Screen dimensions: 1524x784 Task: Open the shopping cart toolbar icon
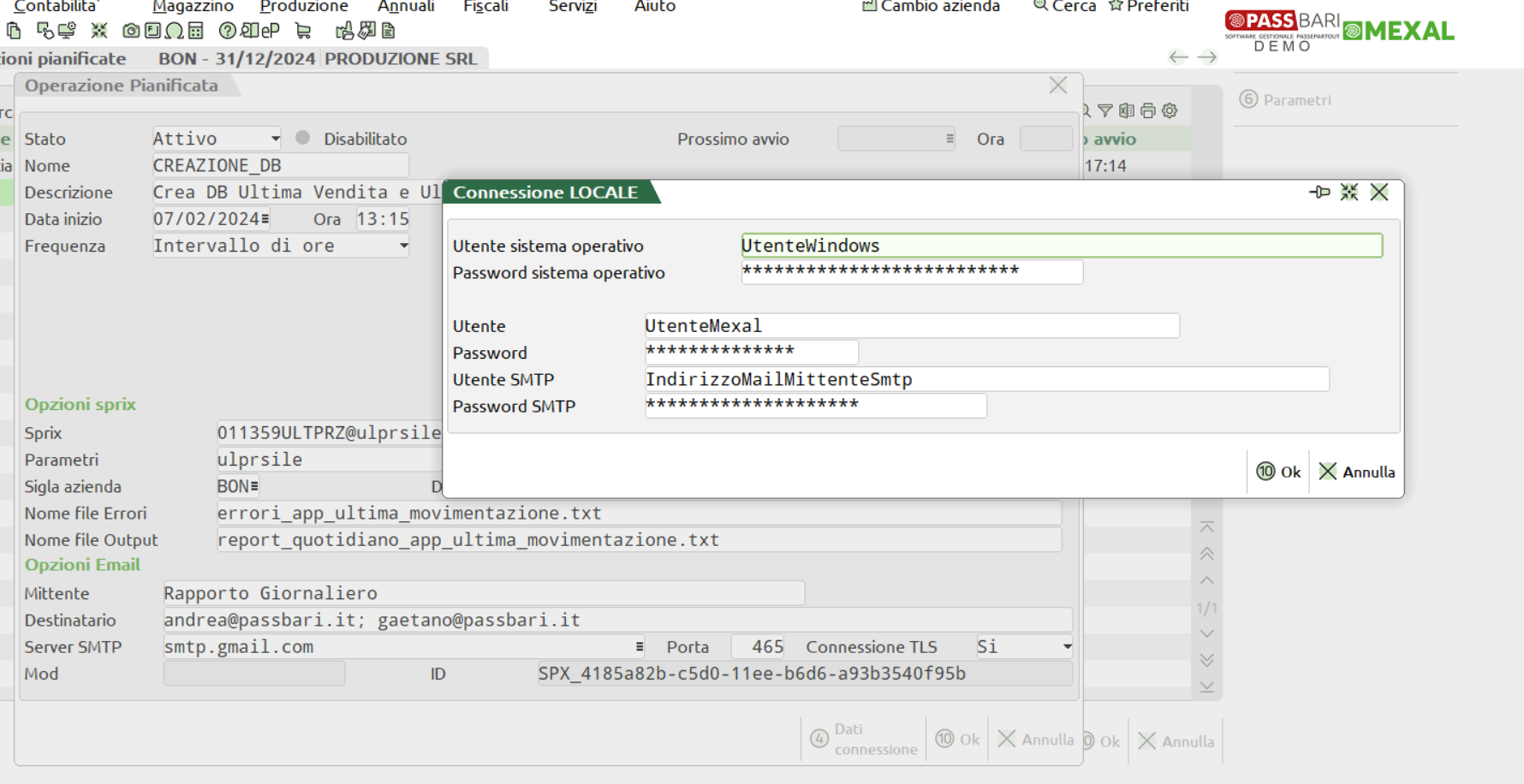pos(303,31)
